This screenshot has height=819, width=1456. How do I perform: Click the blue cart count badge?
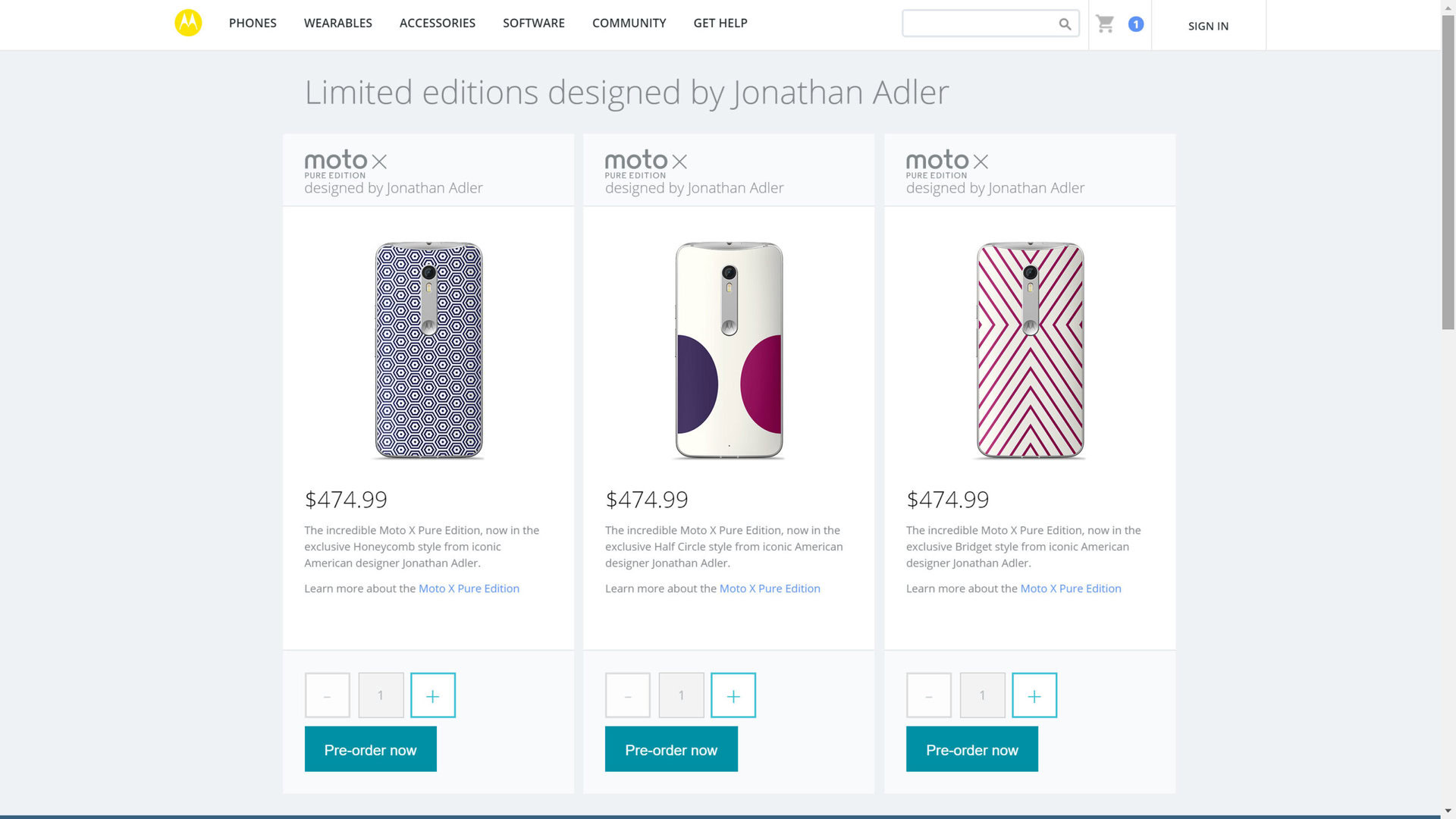(x=1135, y=24)
